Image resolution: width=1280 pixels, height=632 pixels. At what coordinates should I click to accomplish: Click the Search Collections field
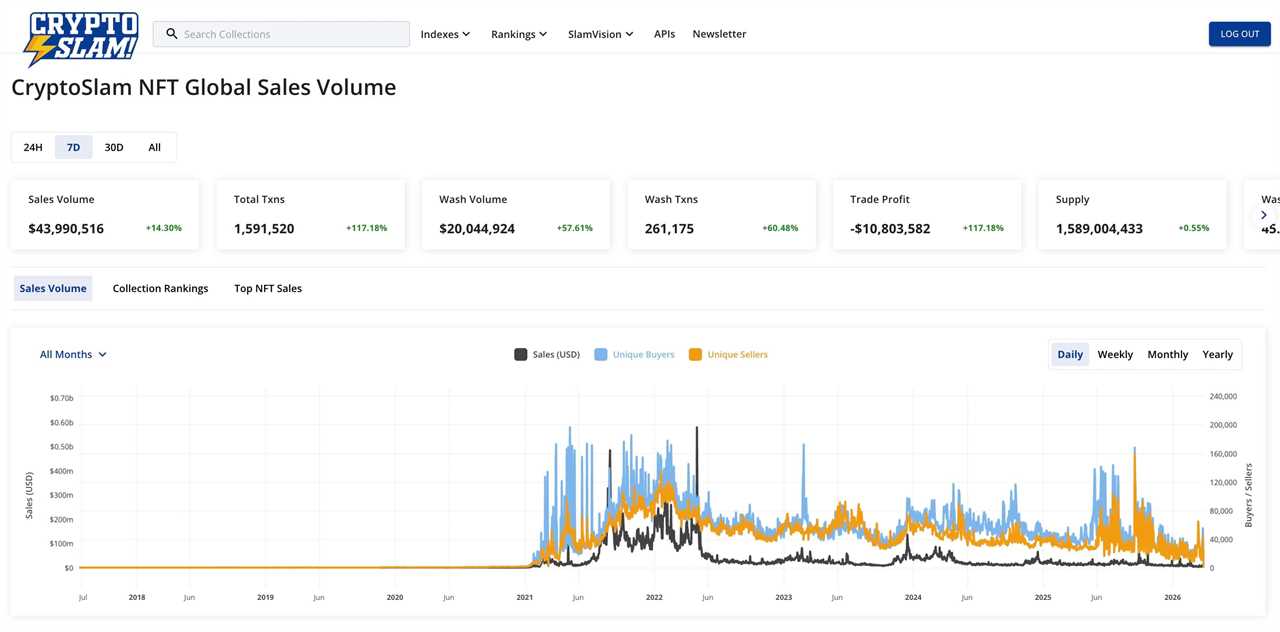290,34
